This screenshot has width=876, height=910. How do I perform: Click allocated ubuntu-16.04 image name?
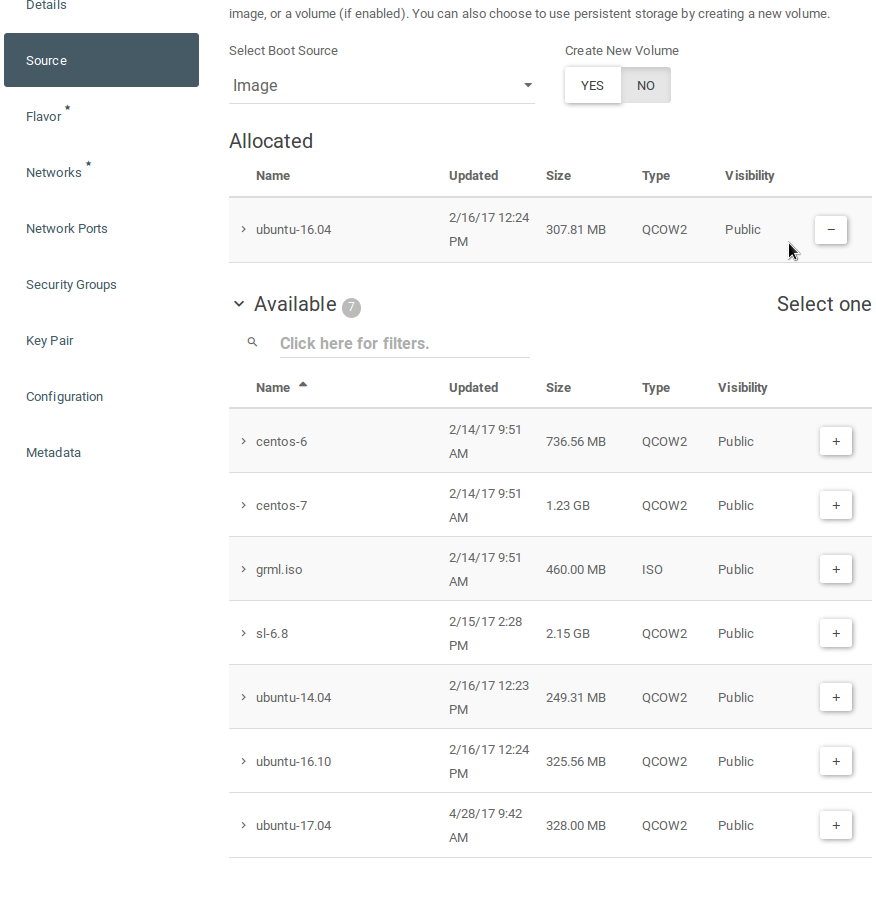(x=294, y=230)
